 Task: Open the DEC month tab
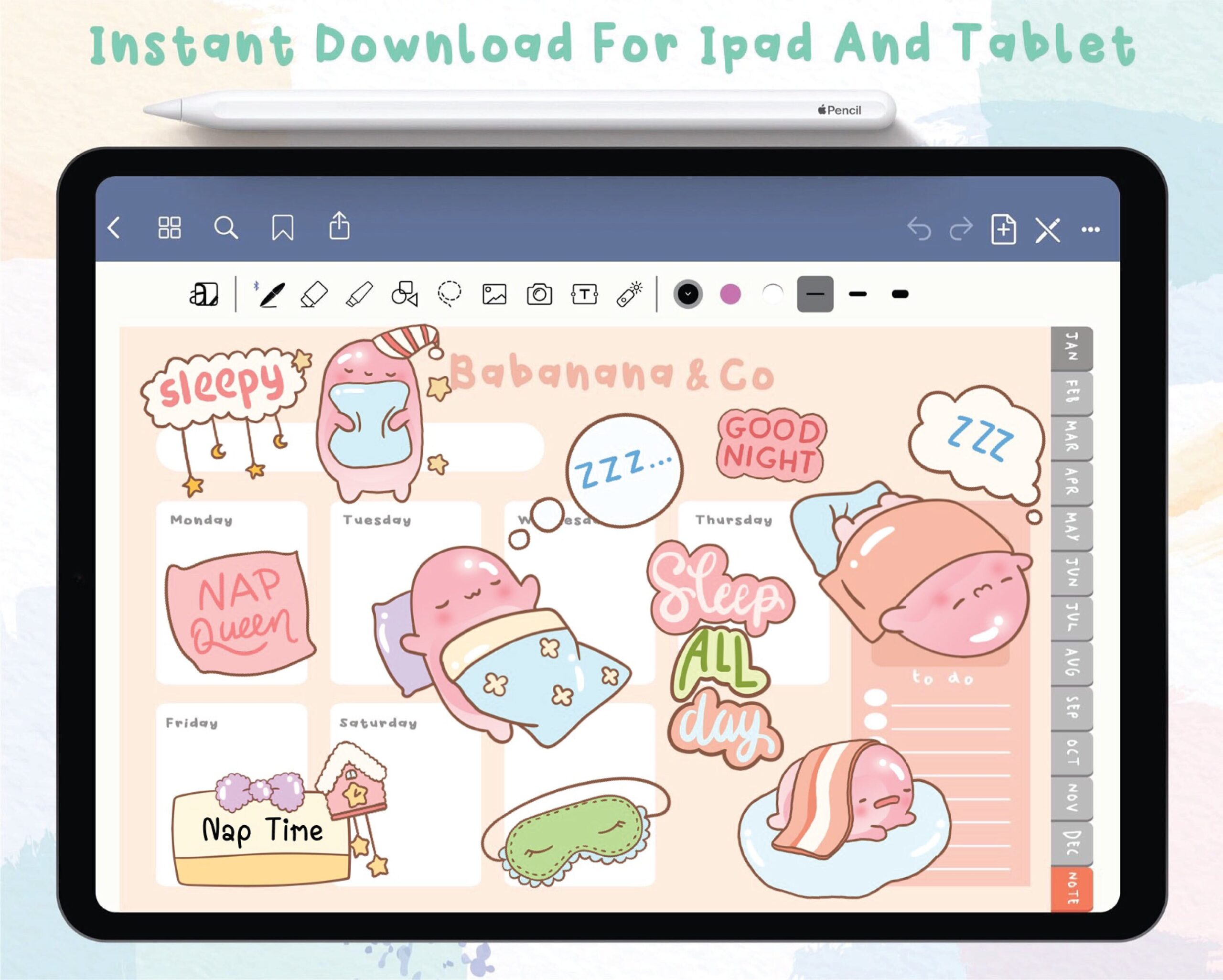(x=1072, y=843)
